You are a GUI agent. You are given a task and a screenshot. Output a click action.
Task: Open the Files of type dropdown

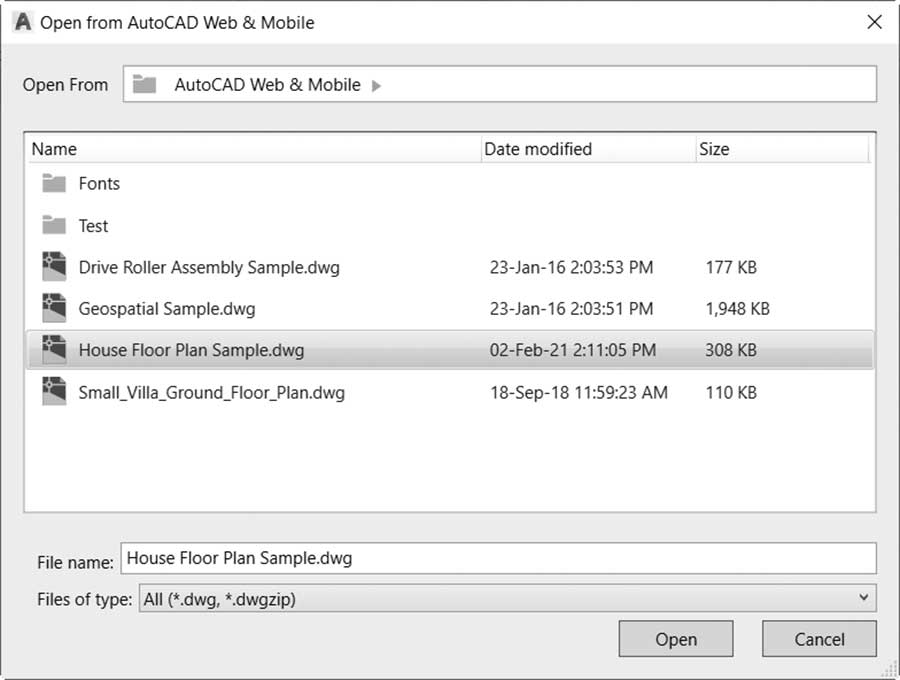(x=507, y=599)
